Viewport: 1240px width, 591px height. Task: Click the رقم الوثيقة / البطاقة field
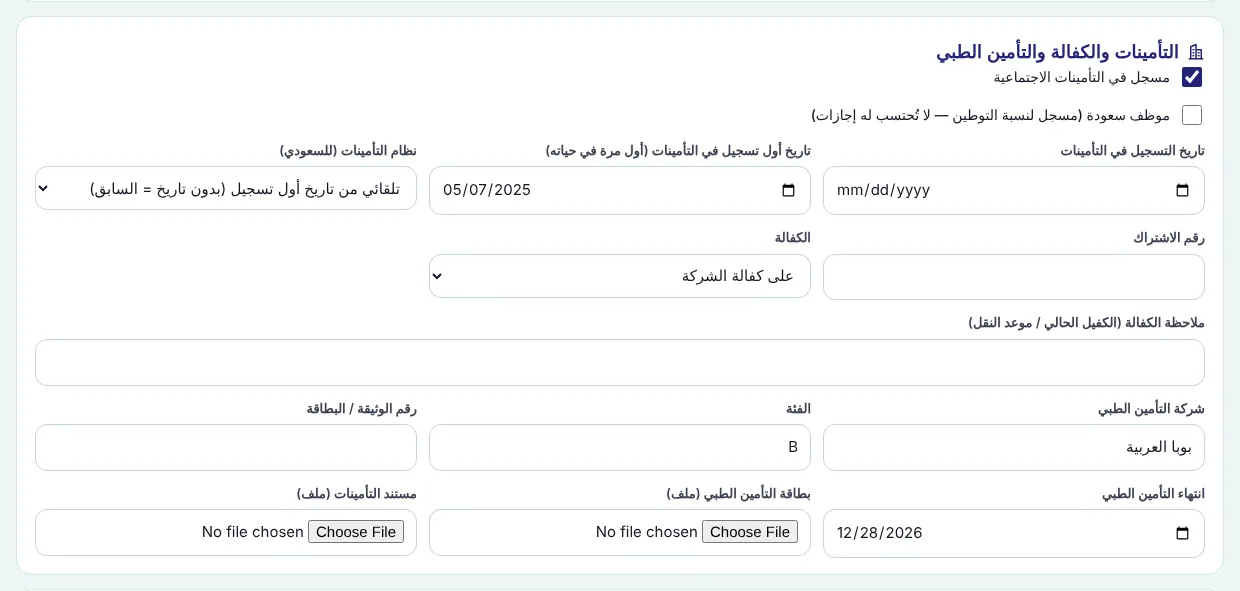coord(226,447)
